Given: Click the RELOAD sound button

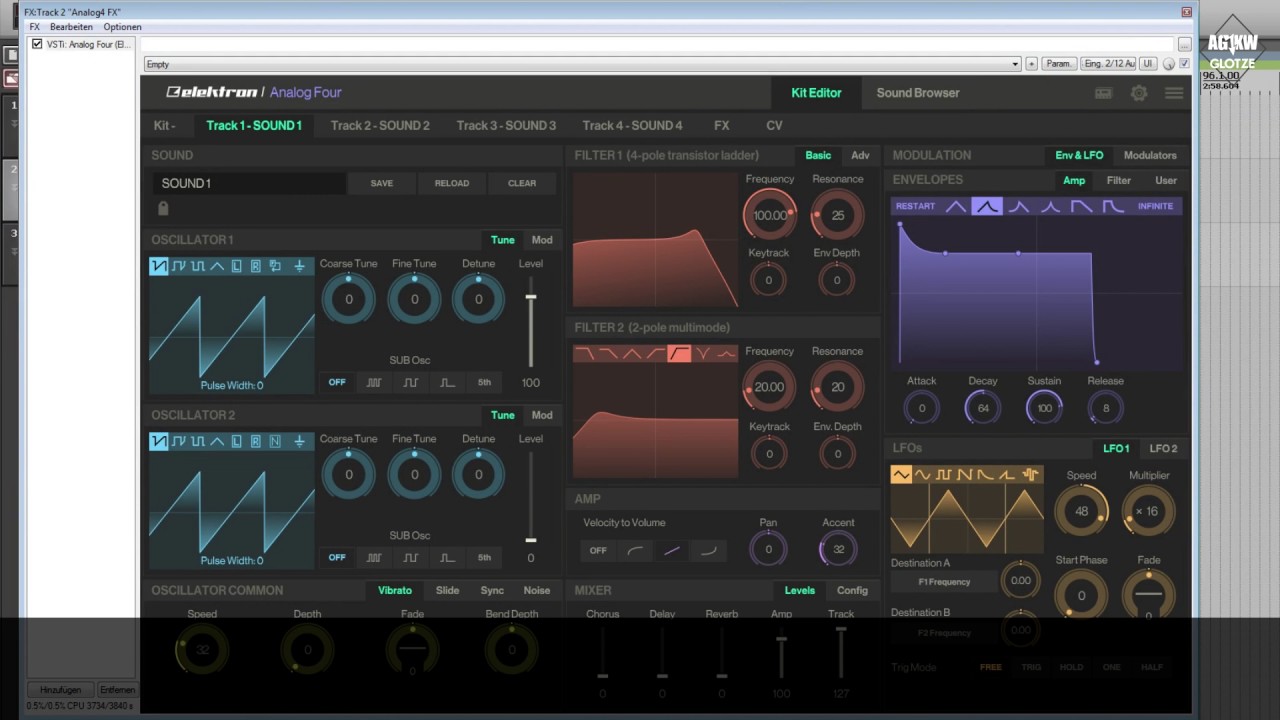Looking at the screenshot, I should pyautogui.click(x=452, y=183).
